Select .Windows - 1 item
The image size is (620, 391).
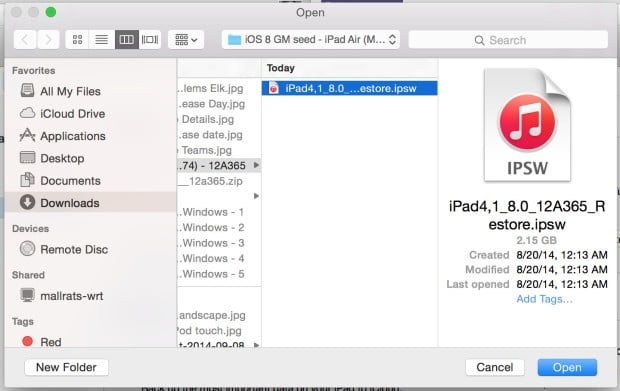point(219,212)
